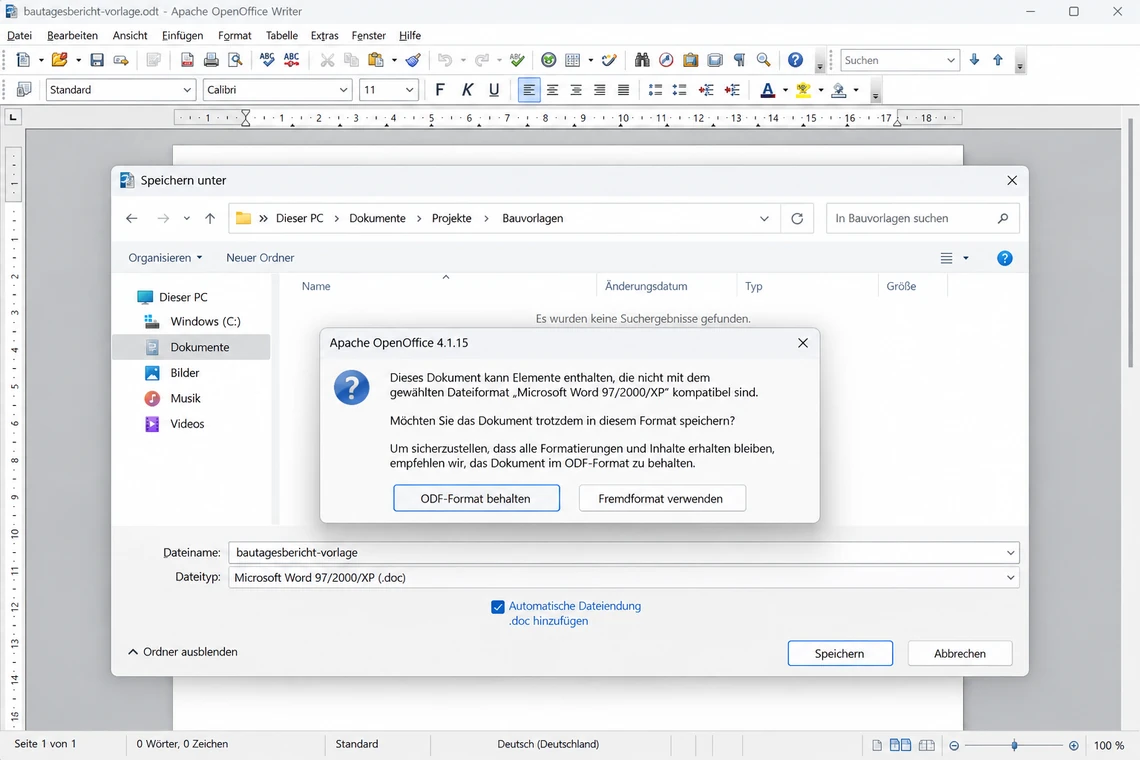Expand the Dateiname combo box arrow
This screenshot has height=760, width=1140.
(x=1010, y=553)
